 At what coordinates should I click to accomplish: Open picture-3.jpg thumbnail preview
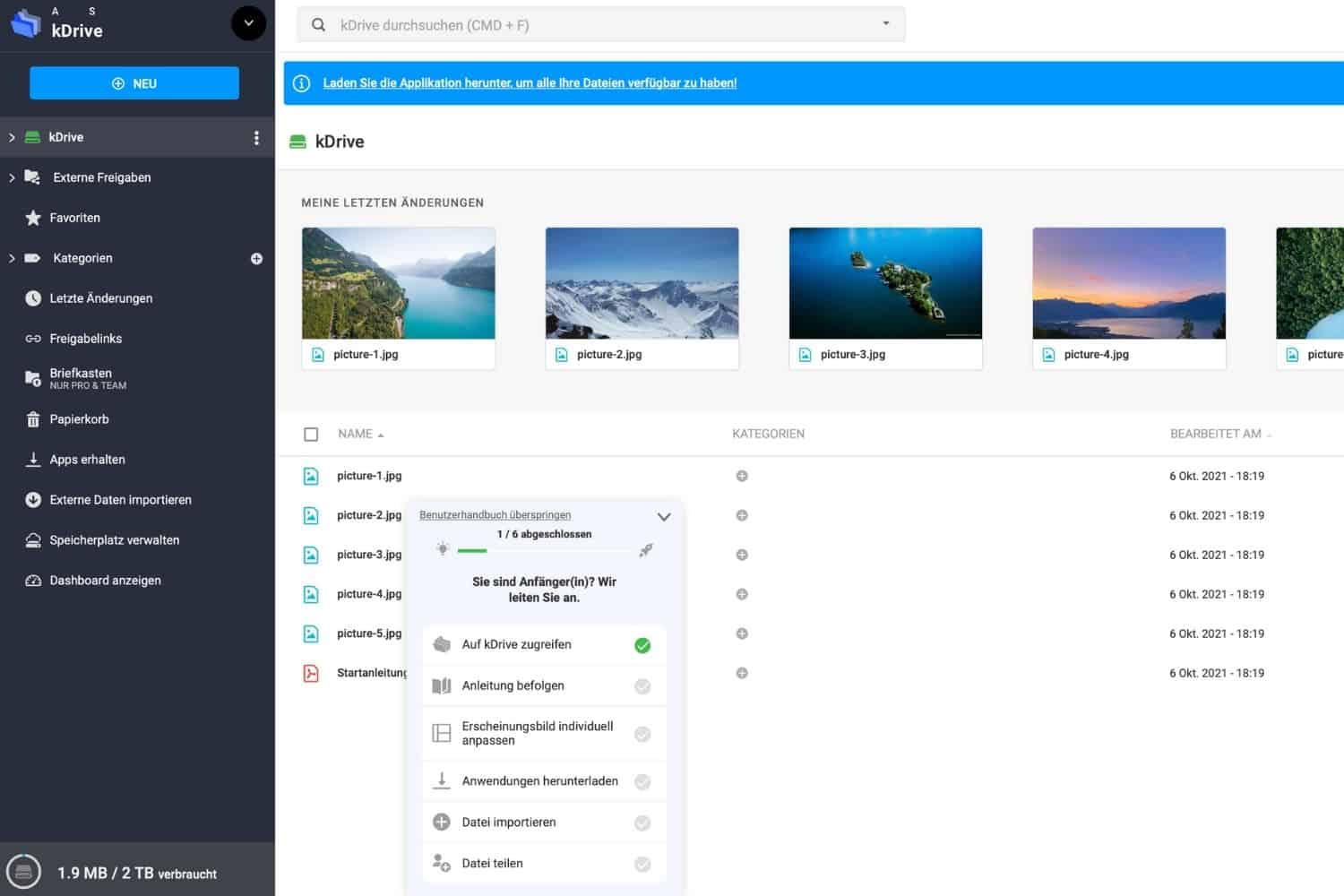(x=885, y=283)
